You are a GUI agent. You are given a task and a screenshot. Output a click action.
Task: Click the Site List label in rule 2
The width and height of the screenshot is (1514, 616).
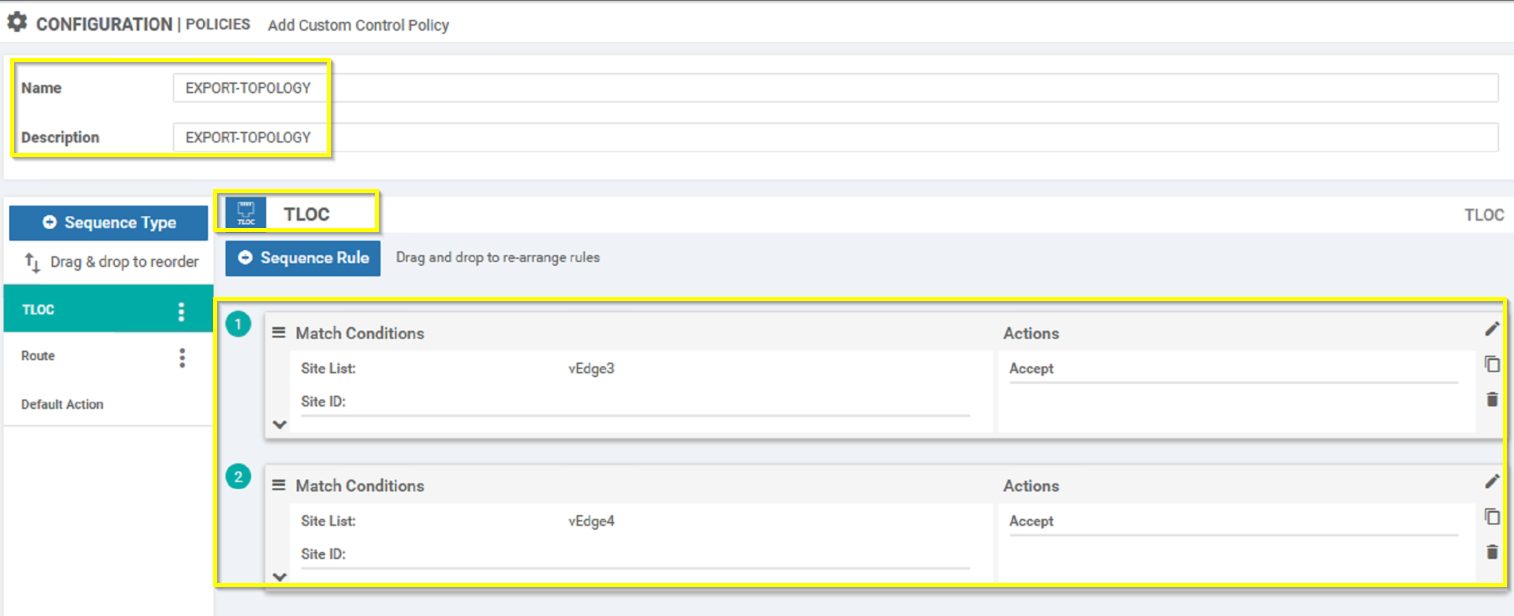tap(328, 521)
